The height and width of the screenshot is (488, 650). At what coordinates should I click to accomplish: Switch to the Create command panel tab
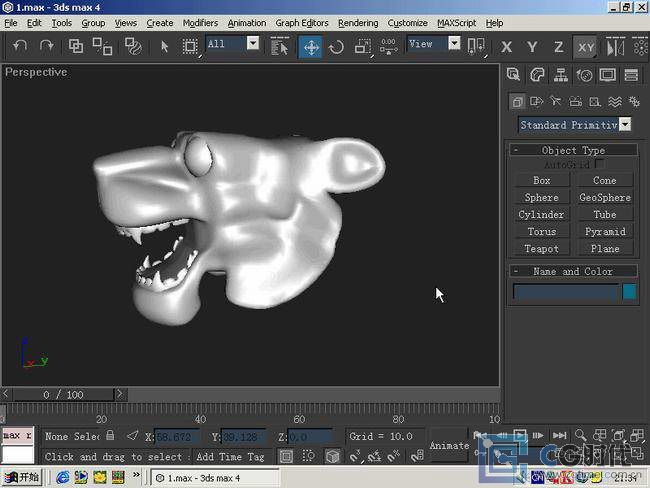click(x=513, y=75)
